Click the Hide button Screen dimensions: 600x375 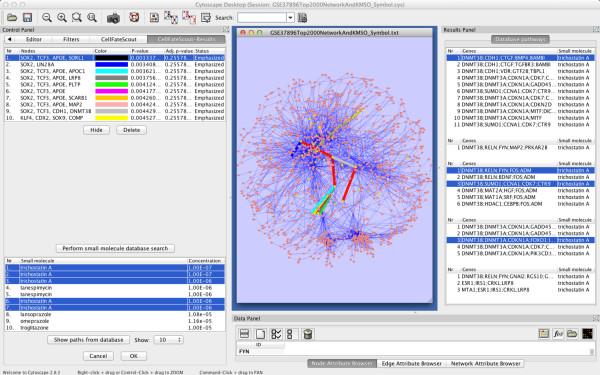tap(96, 130)
